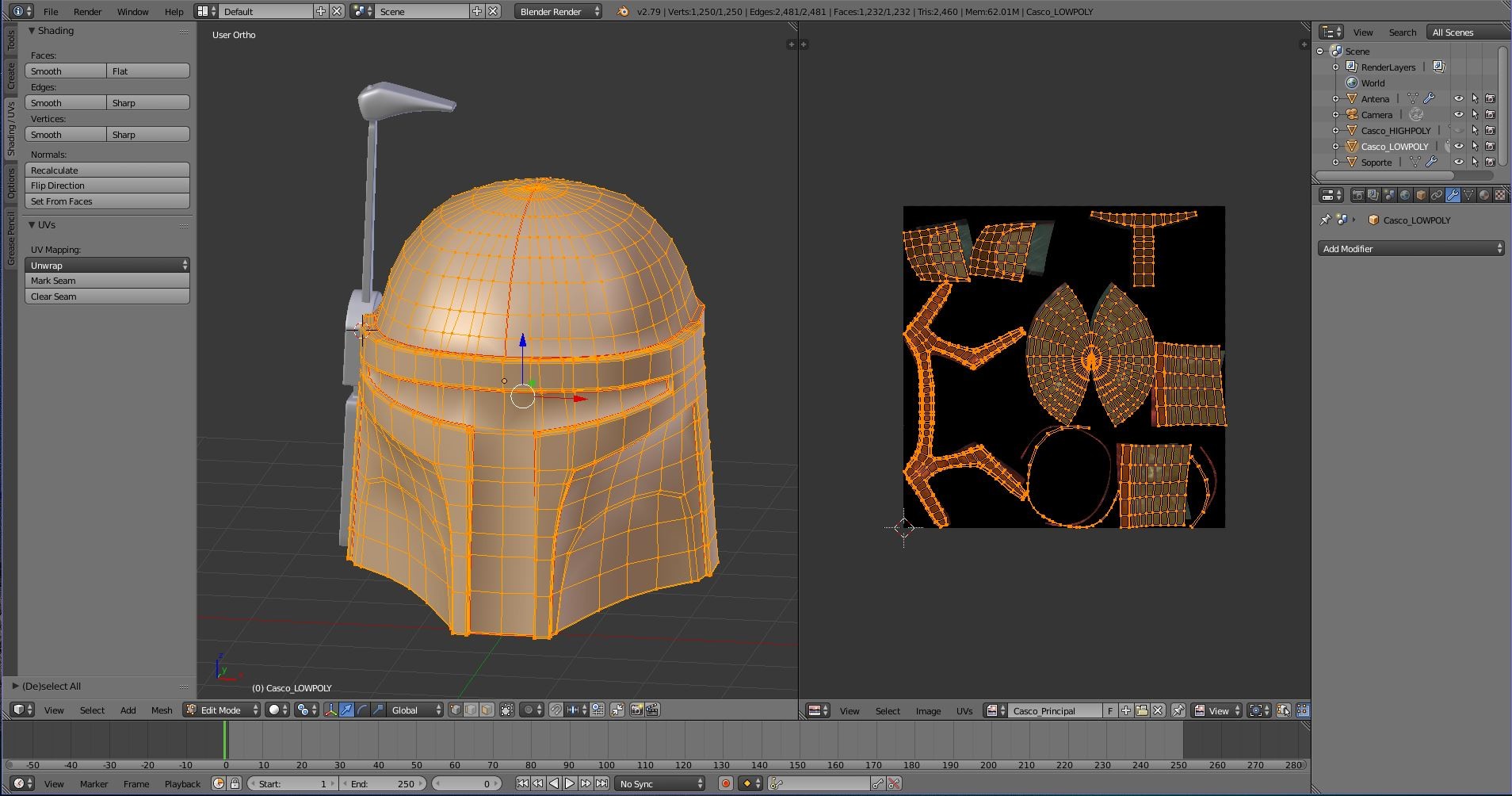Image resolution: width=1512 pixels, height=796 pixels.
Task: Toggle the 3D manipulator axes icon
Action: (x=330, y=710)
